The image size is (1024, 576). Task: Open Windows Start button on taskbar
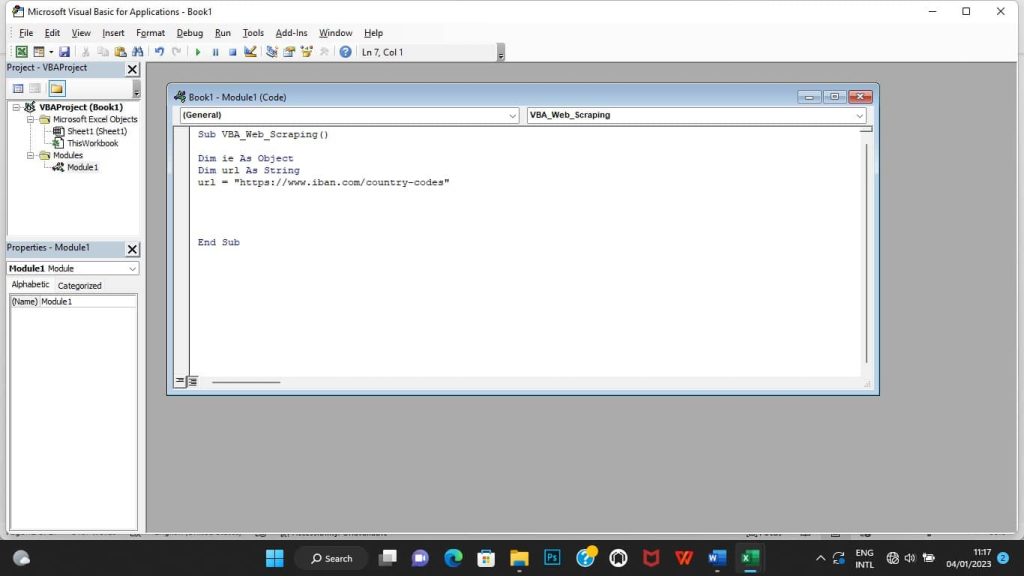(x=275, y=558)
